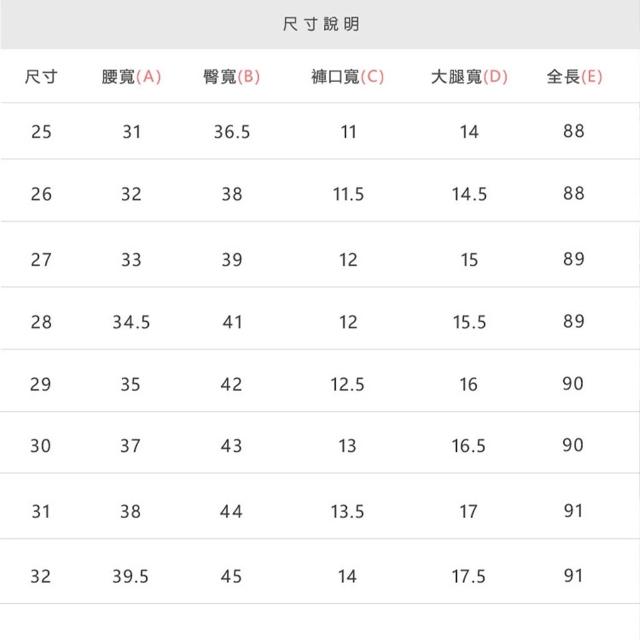Select size 28 row label
This screenshot has width=640, height=640.
41,323
